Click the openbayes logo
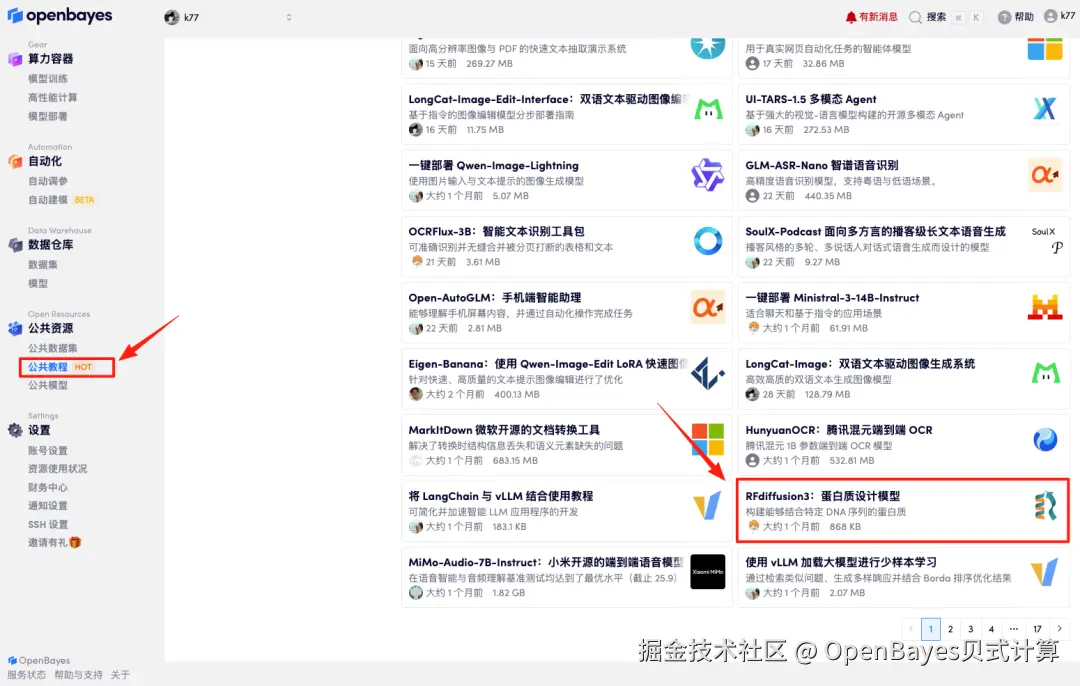 [x=59, y=15]
